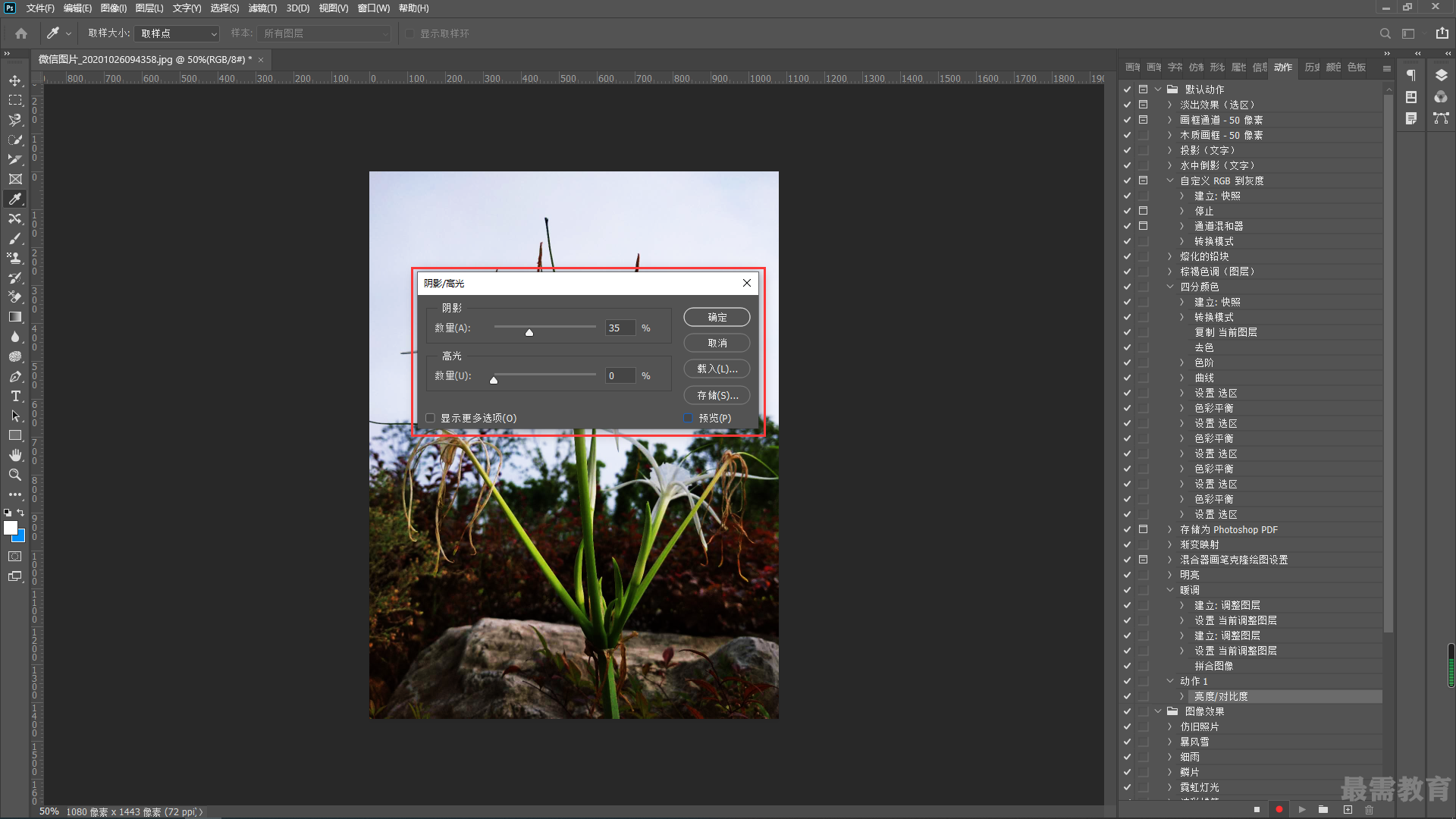The height and width of the screenshot is (819, 1456).
Task: Select the Clone Stamp tool
Action: [x=15, y=258]
